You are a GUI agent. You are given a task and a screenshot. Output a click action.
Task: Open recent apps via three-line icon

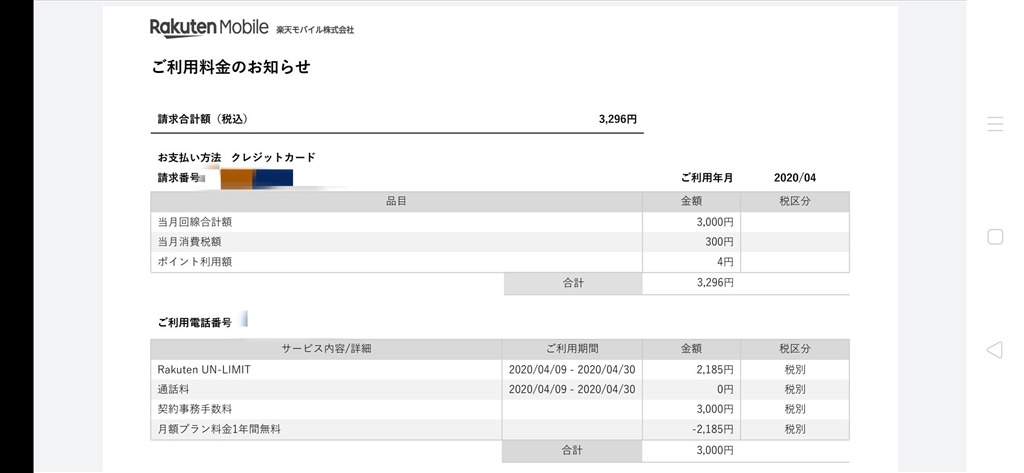[x=995, y=124]
